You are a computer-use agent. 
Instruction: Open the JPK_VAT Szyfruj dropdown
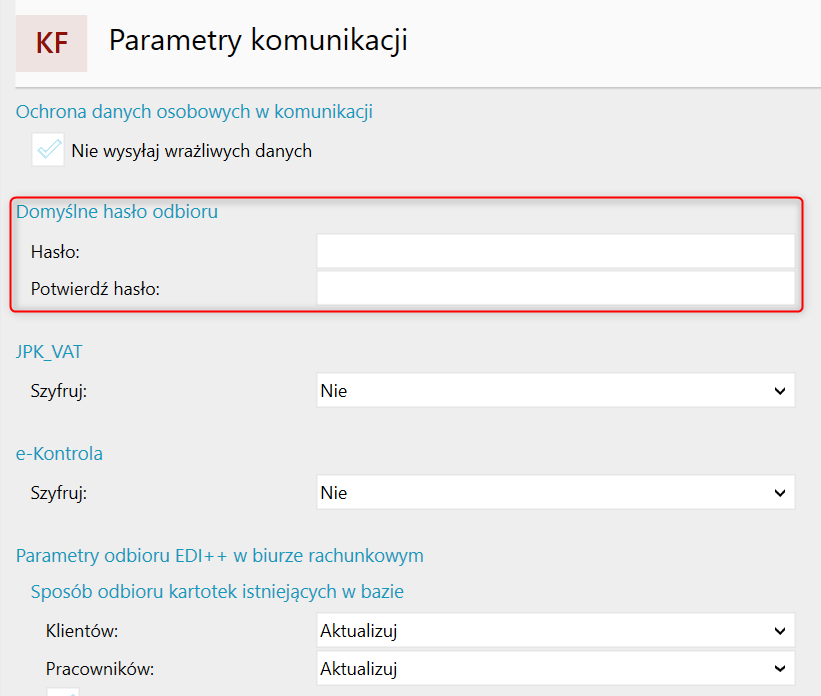point(555,391)
